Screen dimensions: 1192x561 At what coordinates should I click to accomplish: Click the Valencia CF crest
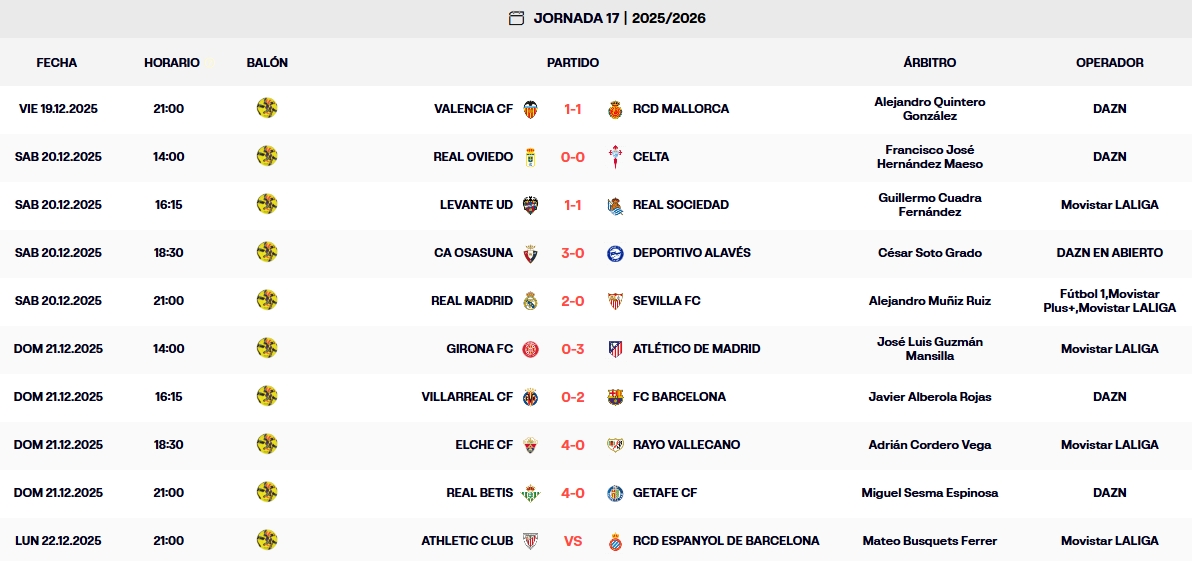(x=530, y=109)
